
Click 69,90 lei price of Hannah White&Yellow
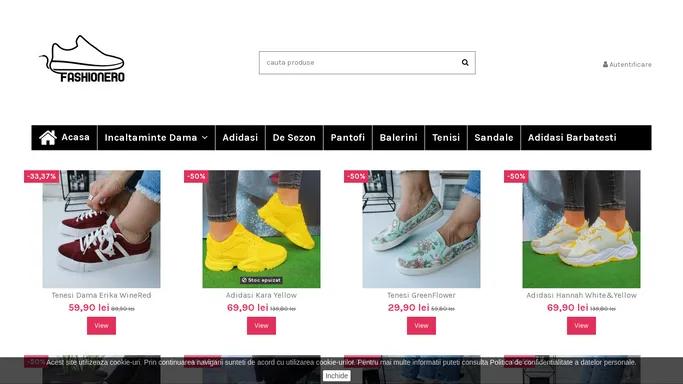(x=568, y=307)
